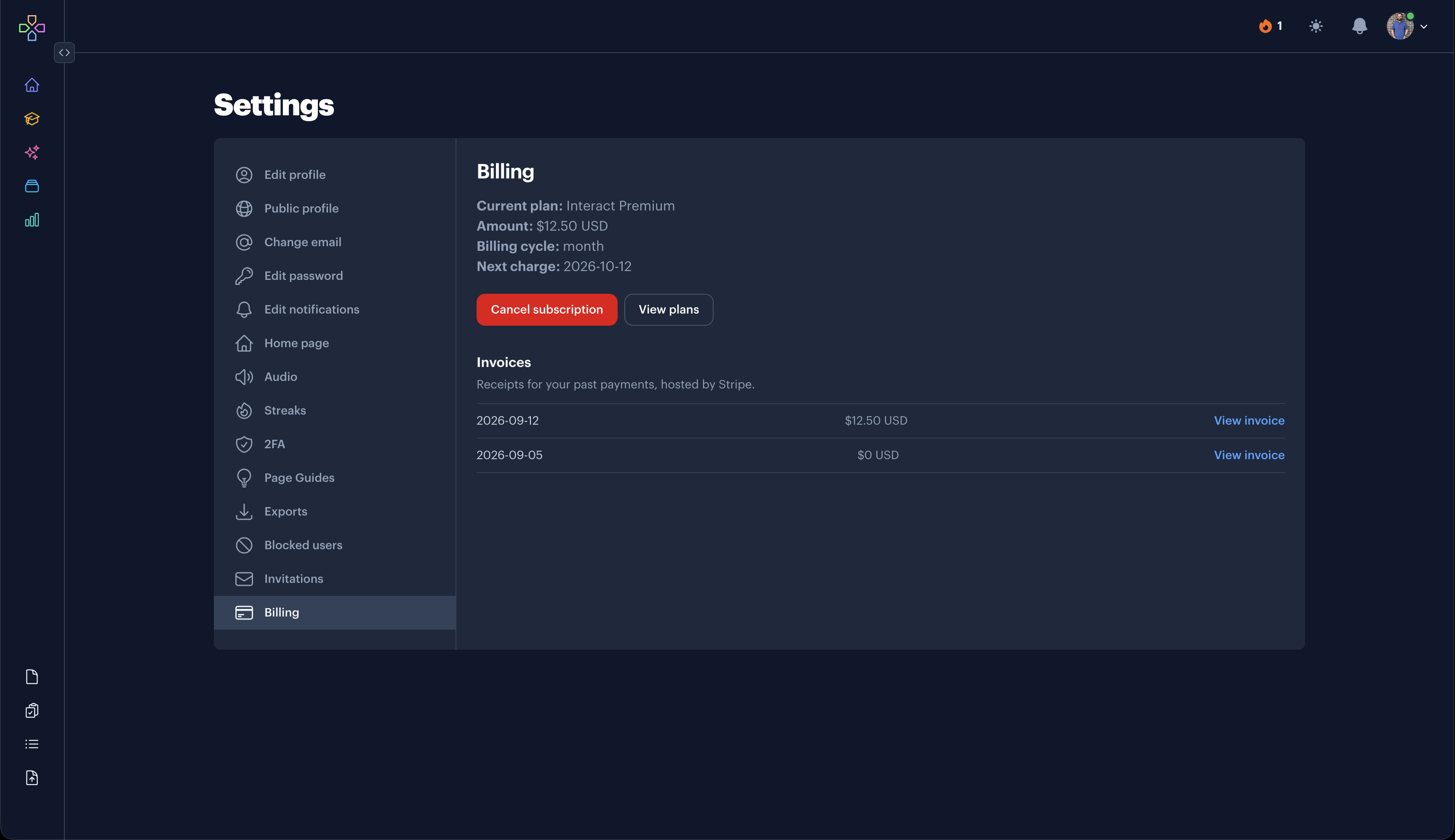The width and height of the screenshot is (1455, 840).
Task: Open Edit password settings
Action: click(335, 276)
